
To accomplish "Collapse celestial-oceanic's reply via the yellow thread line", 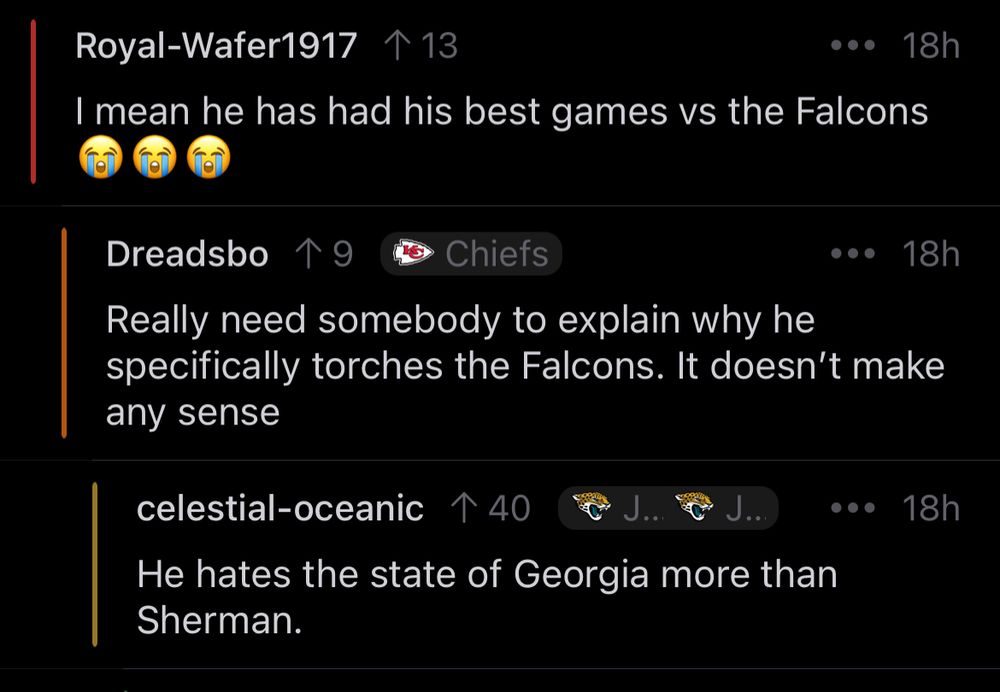I will click(95, 565).
